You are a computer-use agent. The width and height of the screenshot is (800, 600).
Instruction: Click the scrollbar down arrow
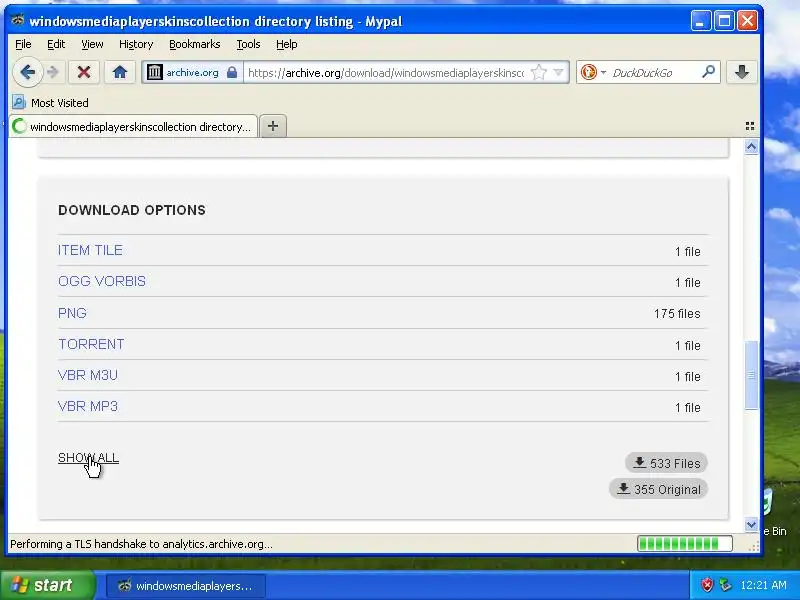pyautogui.click(x=751, y=524)
